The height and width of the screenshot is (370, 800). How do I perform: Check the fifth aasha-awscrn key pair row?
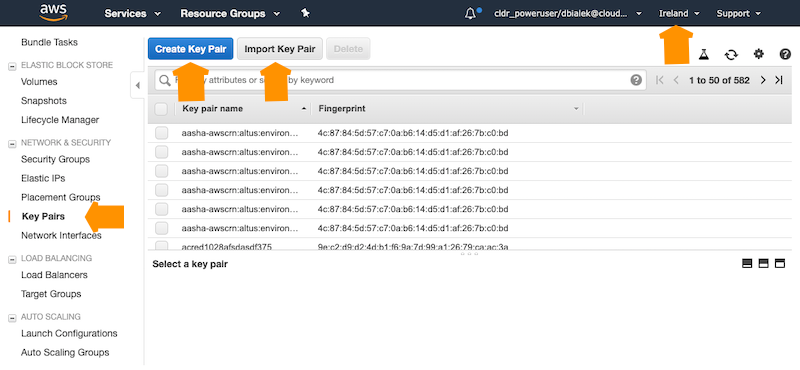(x=161, y=209)
